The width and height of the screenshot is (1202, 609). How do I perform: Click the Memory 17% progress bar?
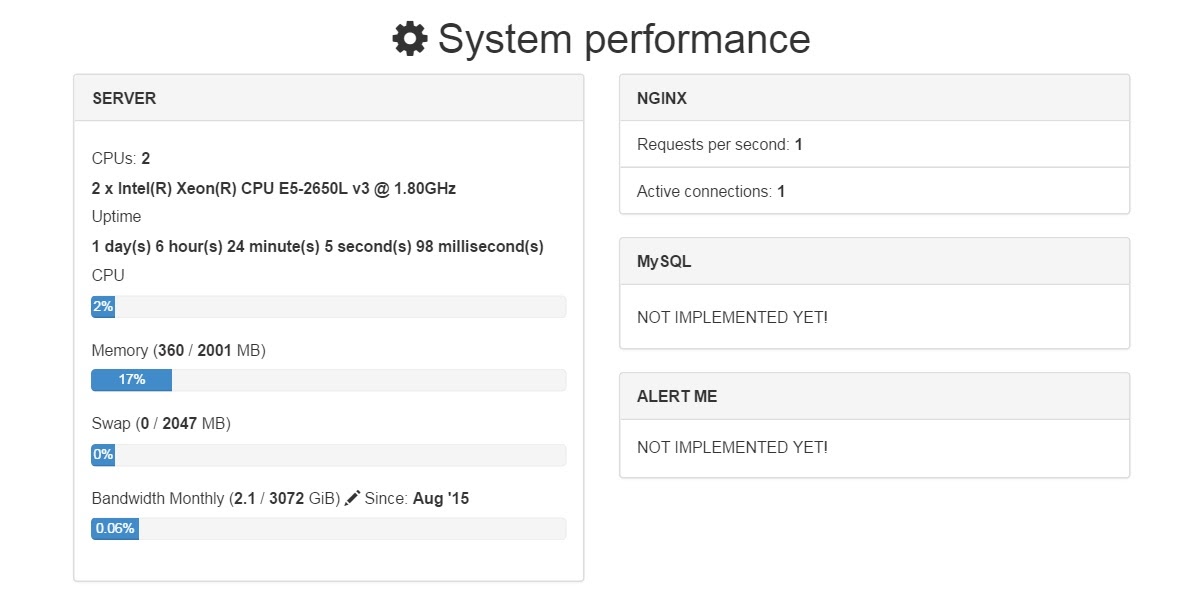pos(328,380)
